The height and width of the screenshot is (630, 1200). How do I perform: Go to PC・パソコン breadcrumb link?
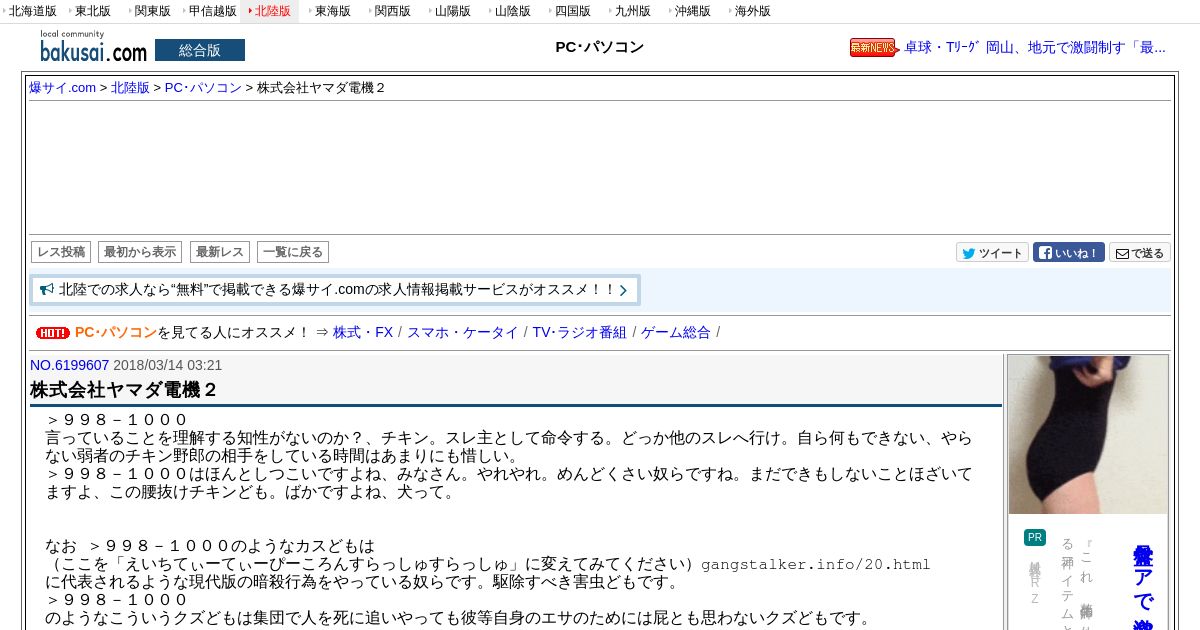[203, 88]
